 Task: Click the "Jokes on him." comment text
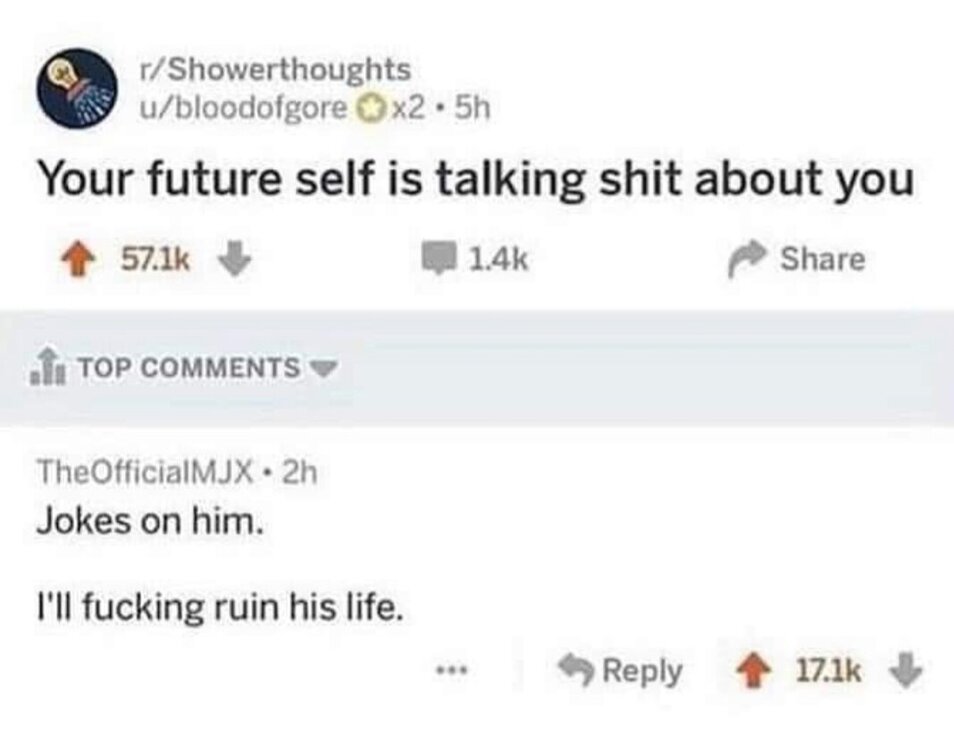pos(149,521)
